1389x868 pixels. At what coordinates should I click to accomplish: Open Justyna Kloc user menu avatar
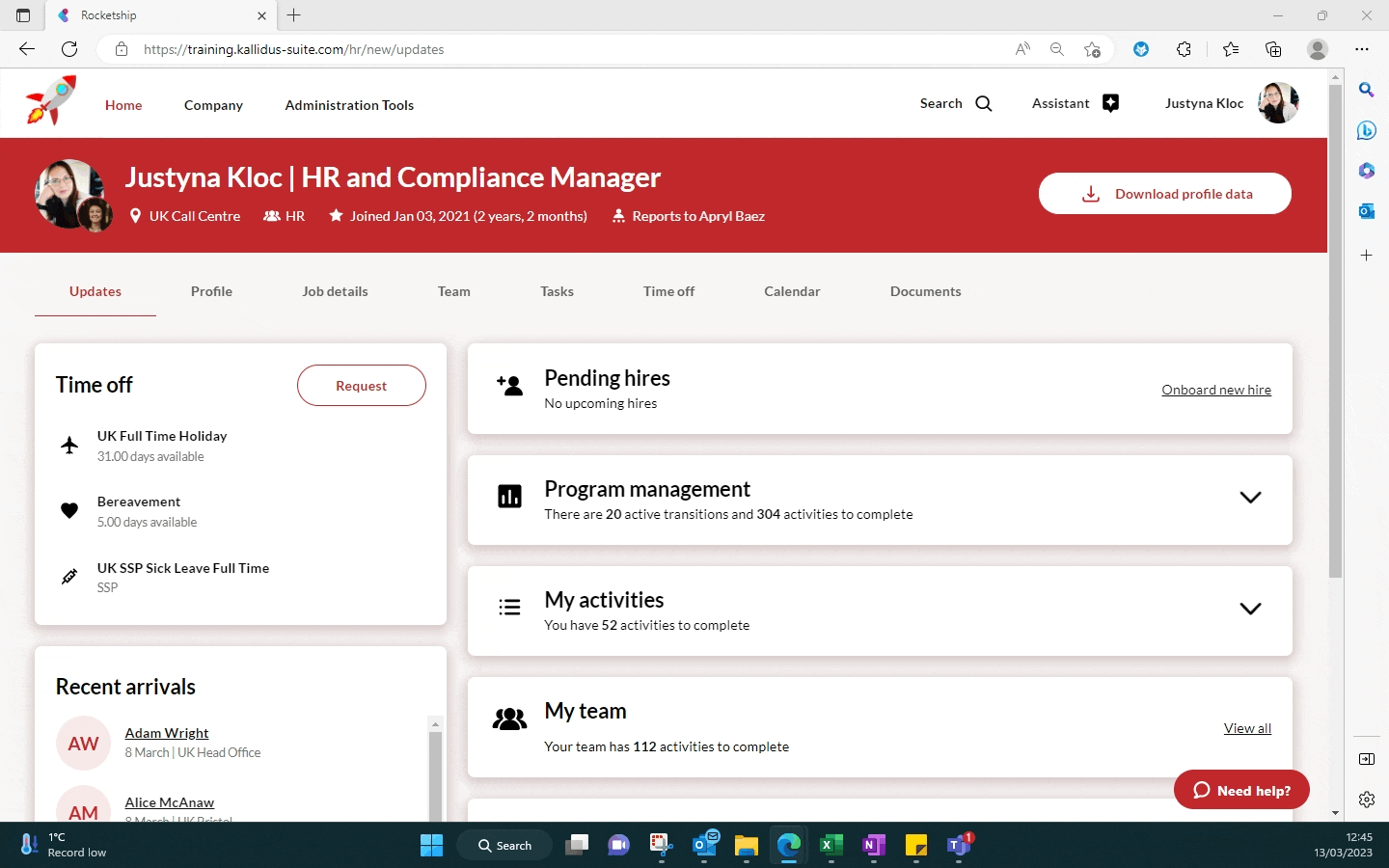1278,103
